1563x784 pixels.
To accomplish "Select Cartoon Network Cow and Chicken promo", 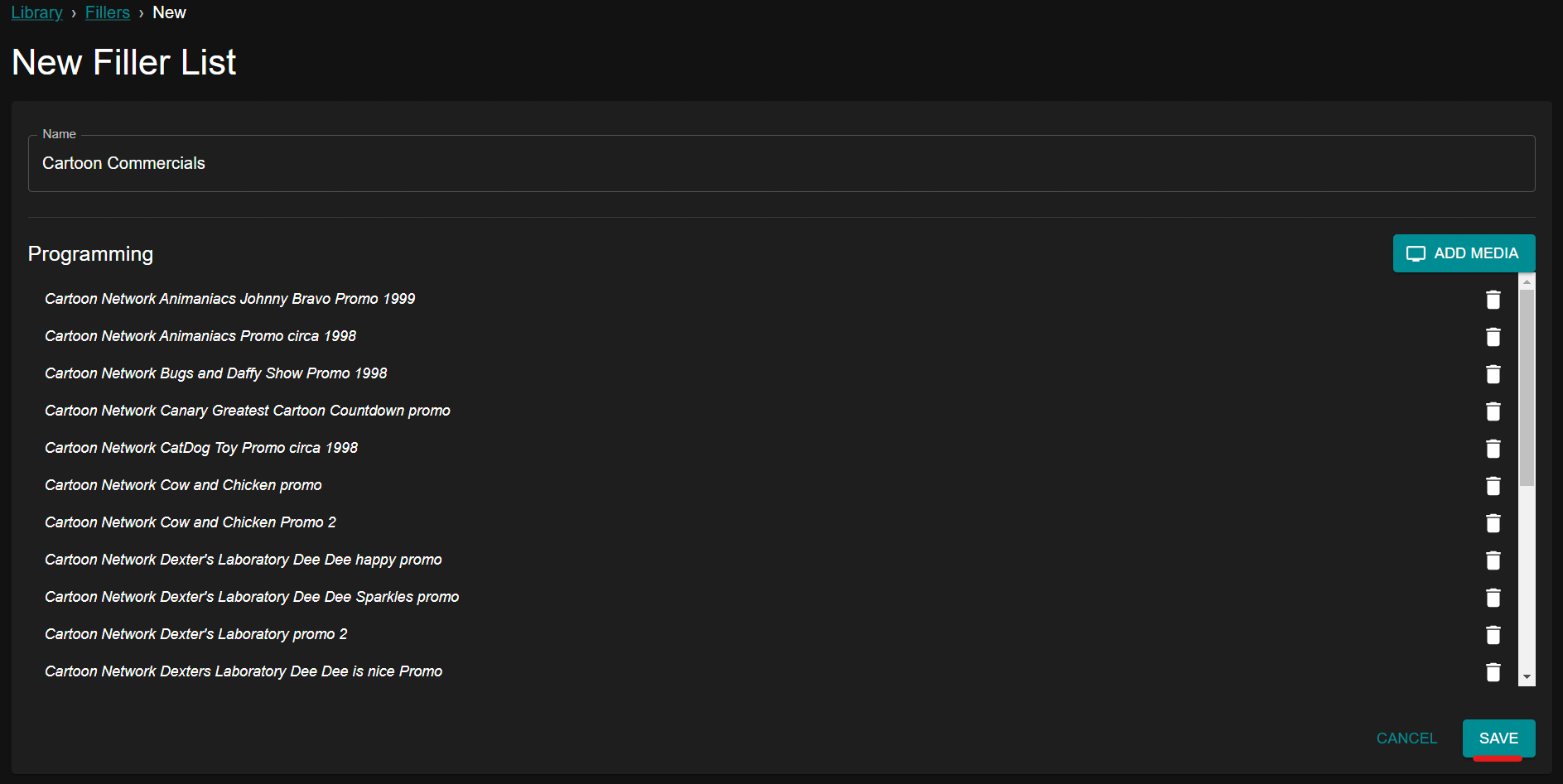I will click(183, 485).
